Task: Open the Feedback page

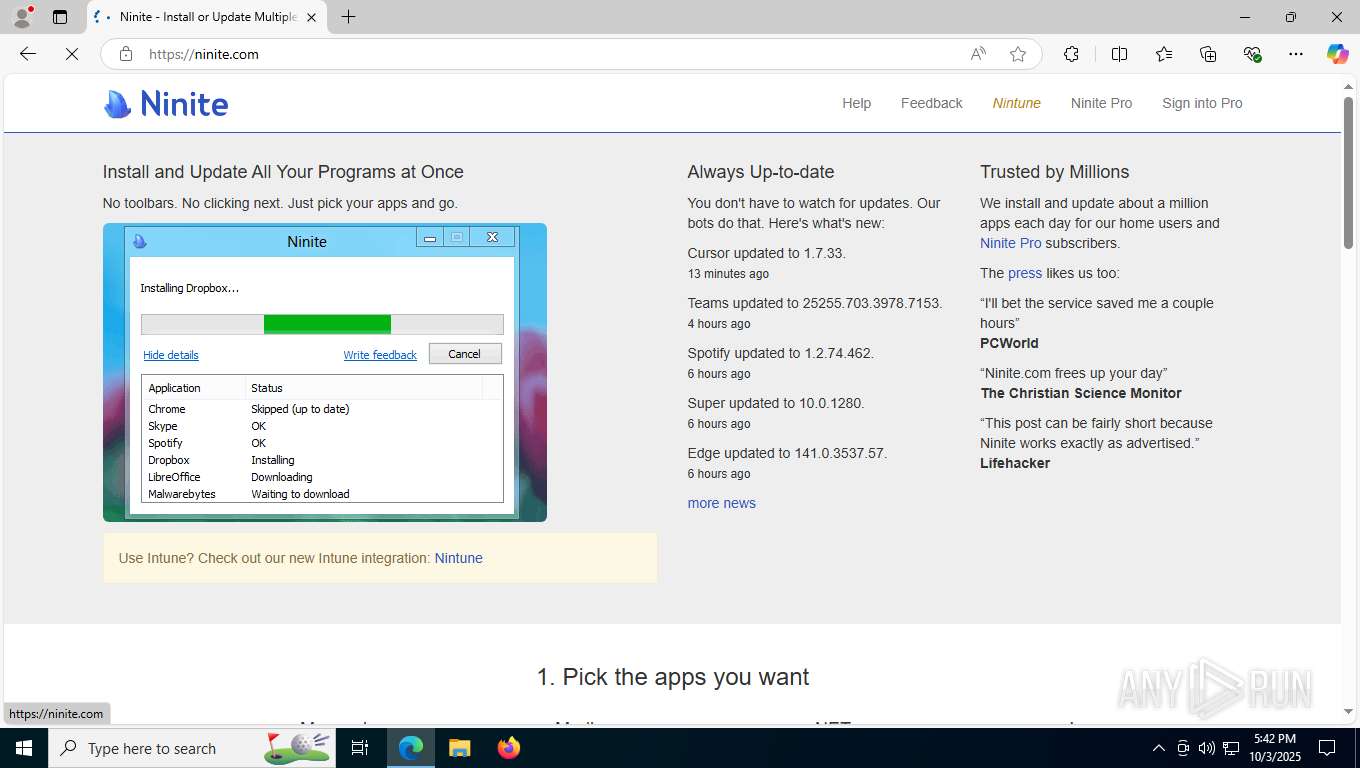Action: coord(931,103)
